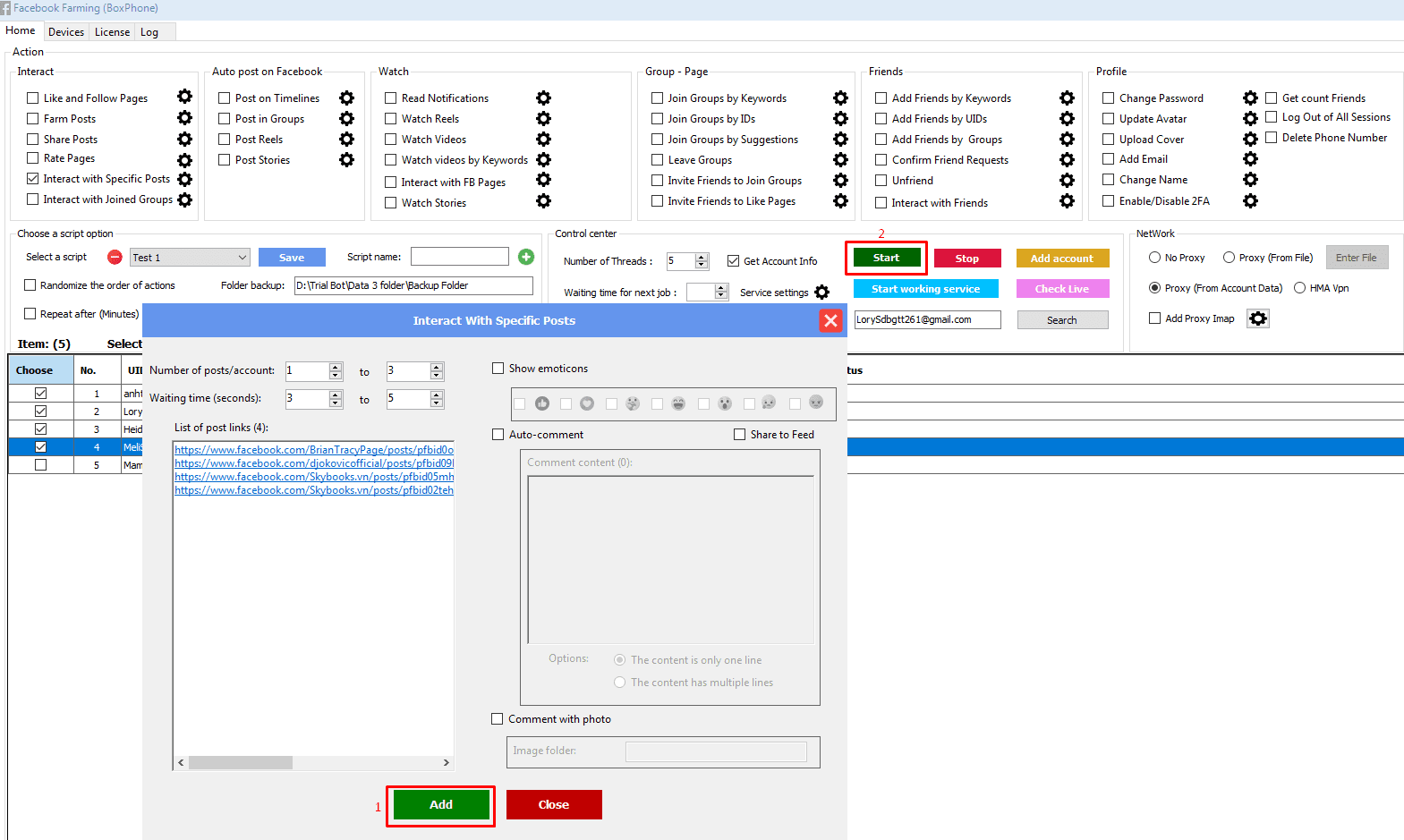Increase Number of Threads with up arrow
Screen dimensions: 1404x840
[x=702, y=258]
